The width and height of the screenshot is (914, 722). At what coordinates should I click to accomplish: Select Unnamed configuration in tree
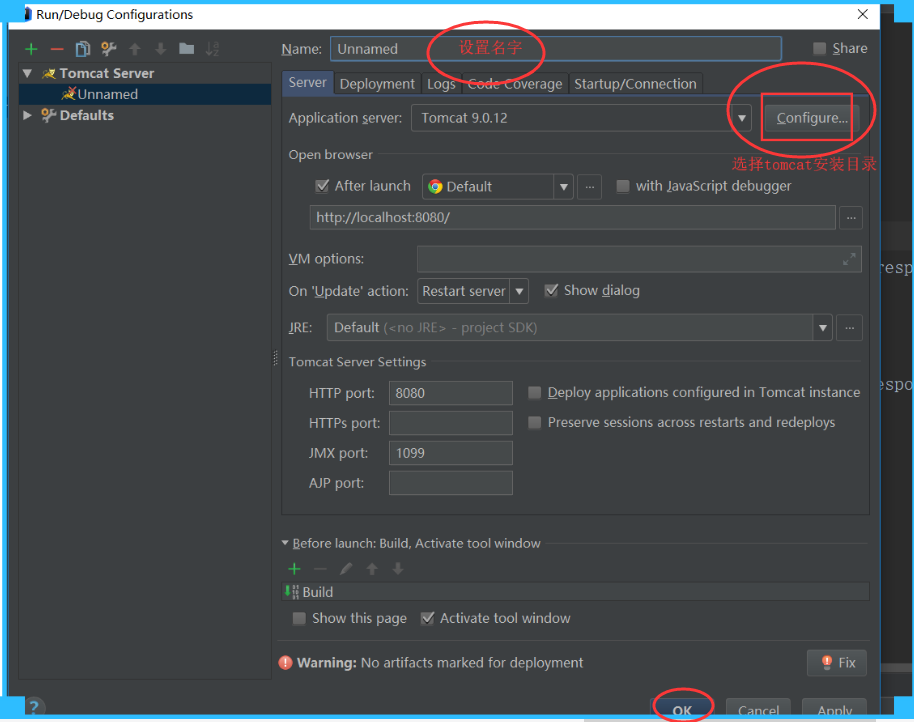coord(145,94)
